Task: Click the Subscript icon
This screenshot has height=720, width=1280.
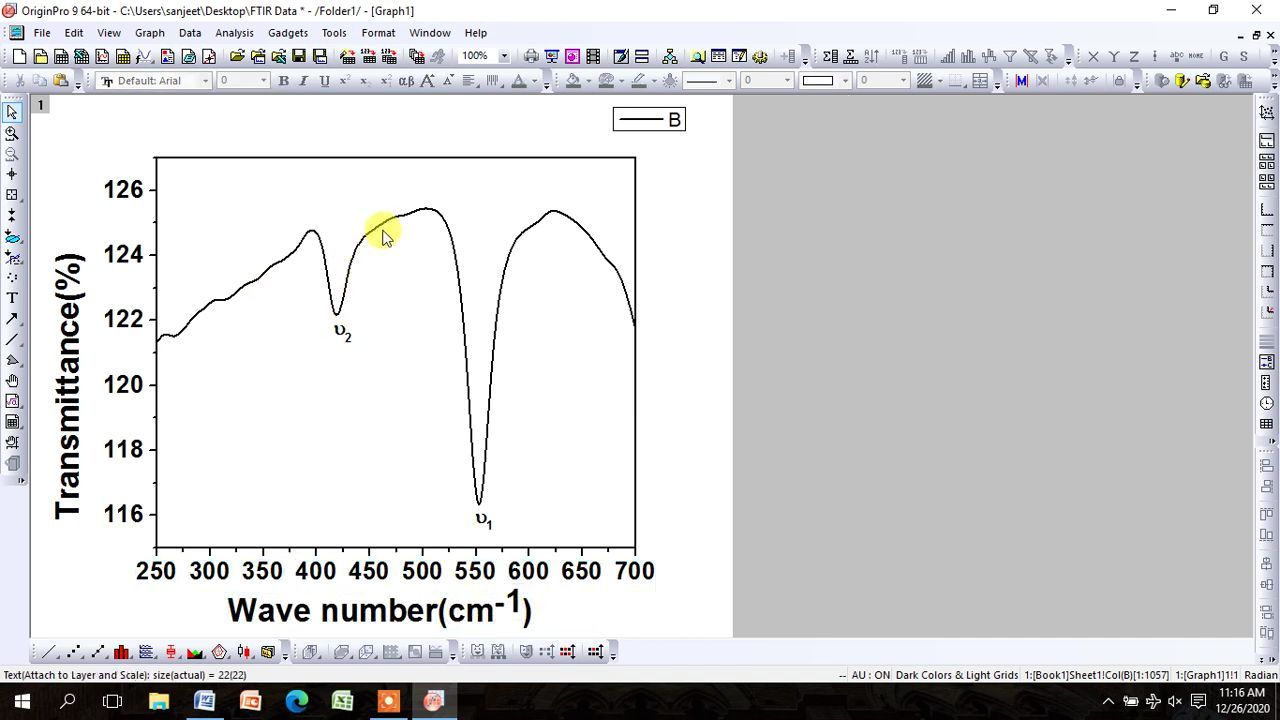Action: (x=364, y=81)
